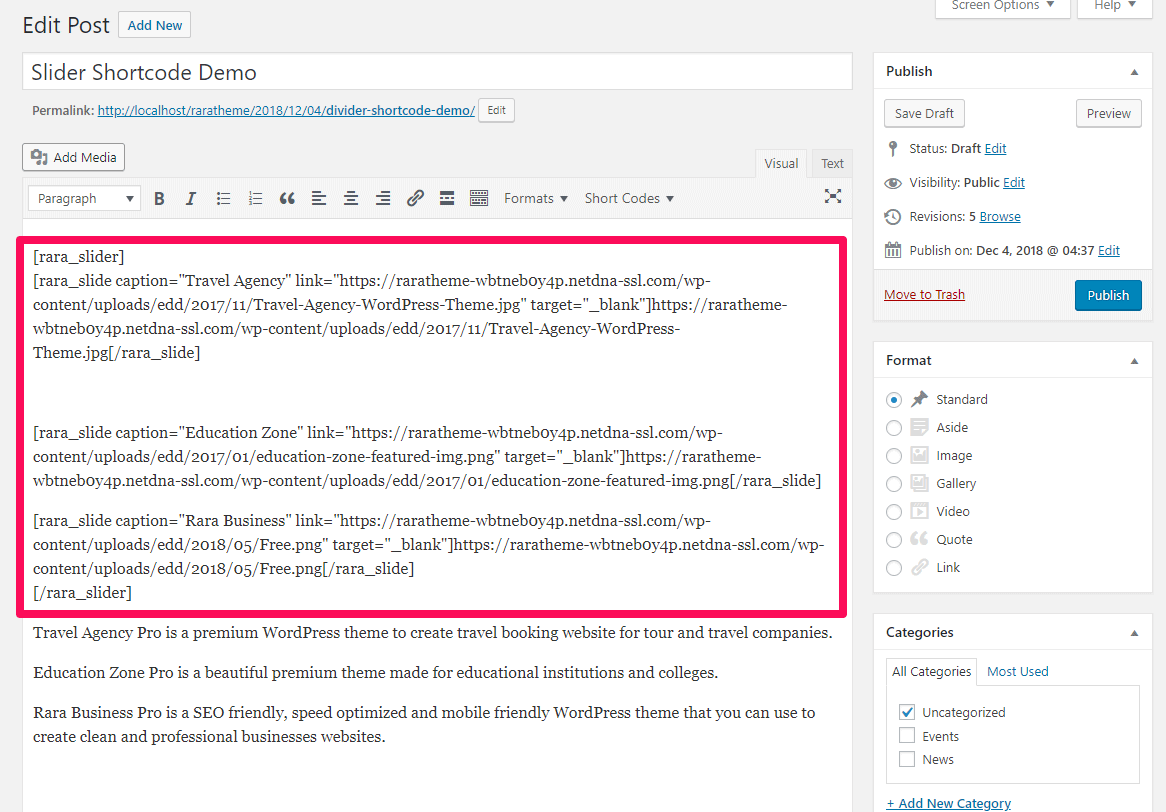1166x812 pixels.
Task: Apply blockquote formatting
Action: [287, 198]
